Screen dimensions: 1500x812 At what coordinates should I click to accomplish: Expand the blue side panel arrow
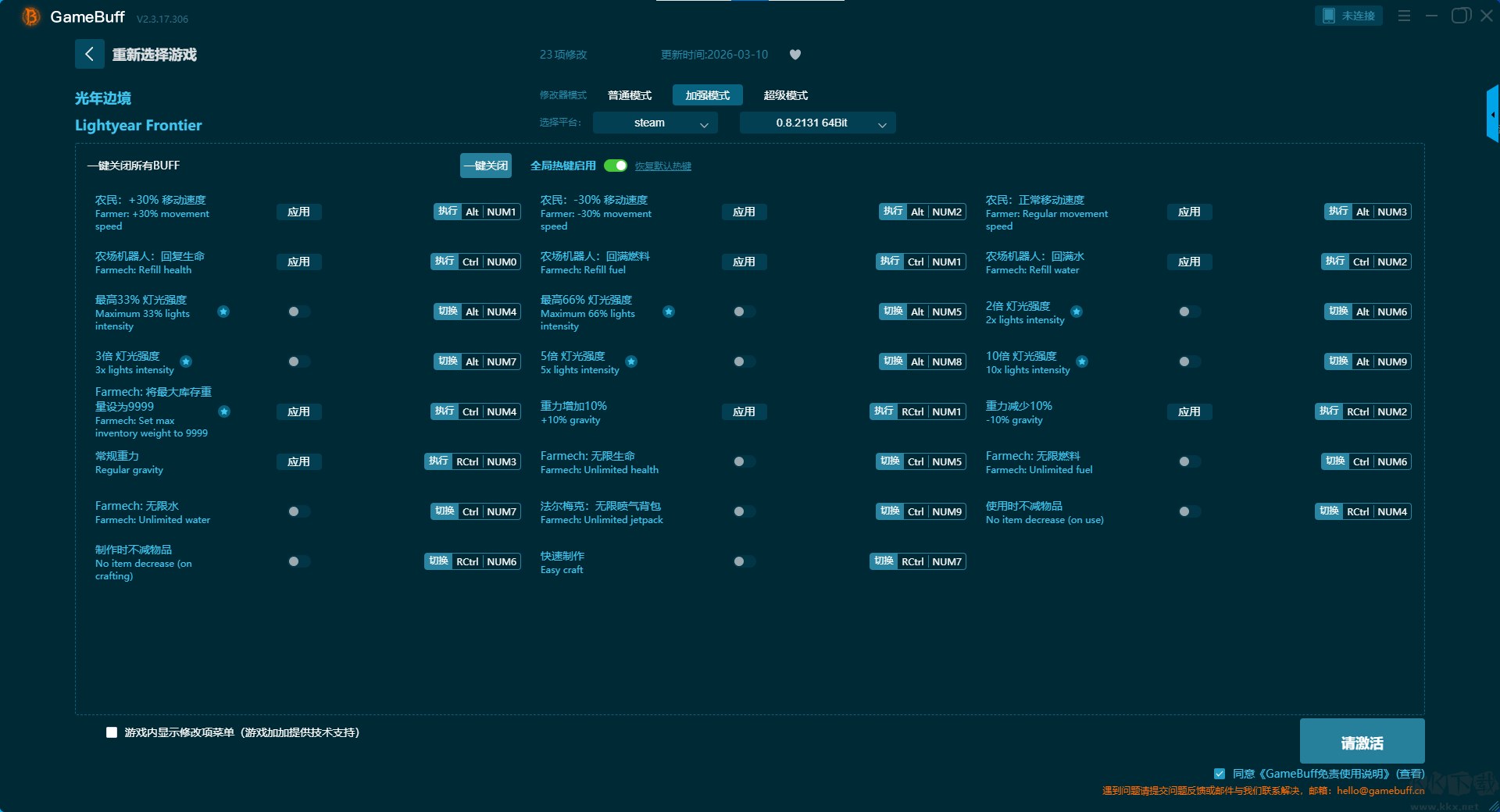tap(1492, 115)
